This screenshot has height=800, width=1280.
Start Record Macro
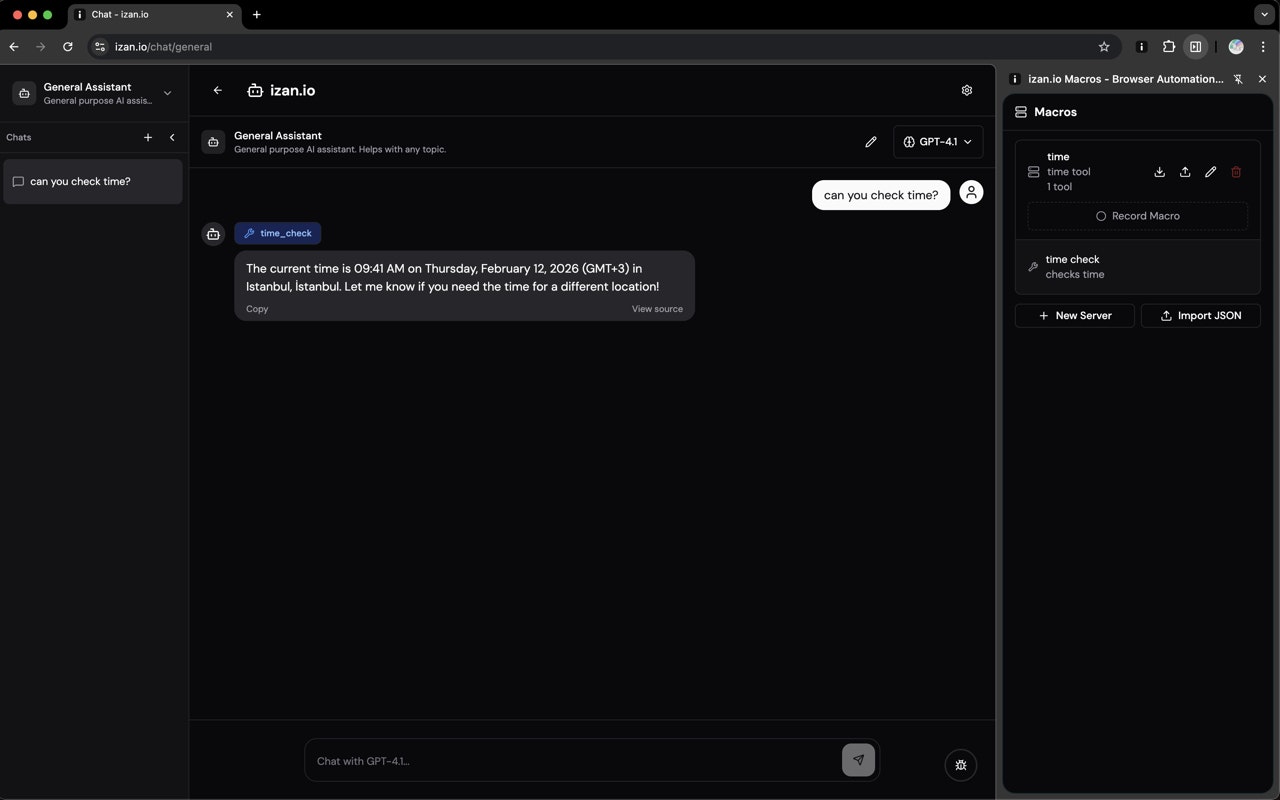pyautogui.click(x=1138, y=216)
